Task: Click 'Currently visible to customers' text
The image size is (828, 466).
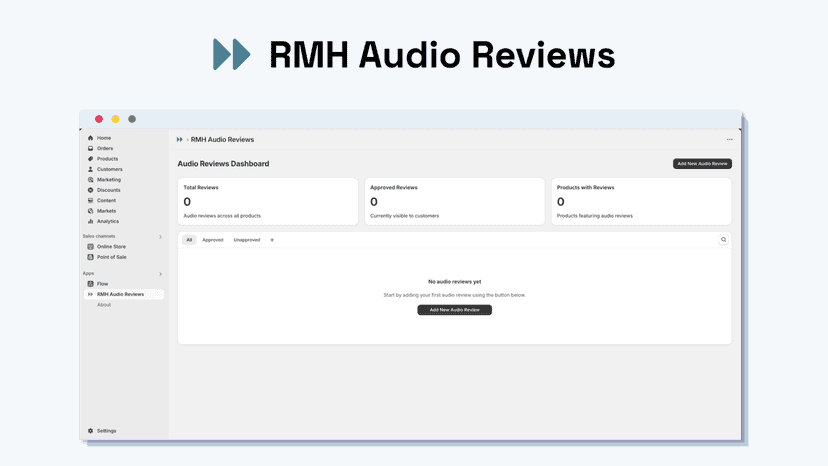Action: 404,216
